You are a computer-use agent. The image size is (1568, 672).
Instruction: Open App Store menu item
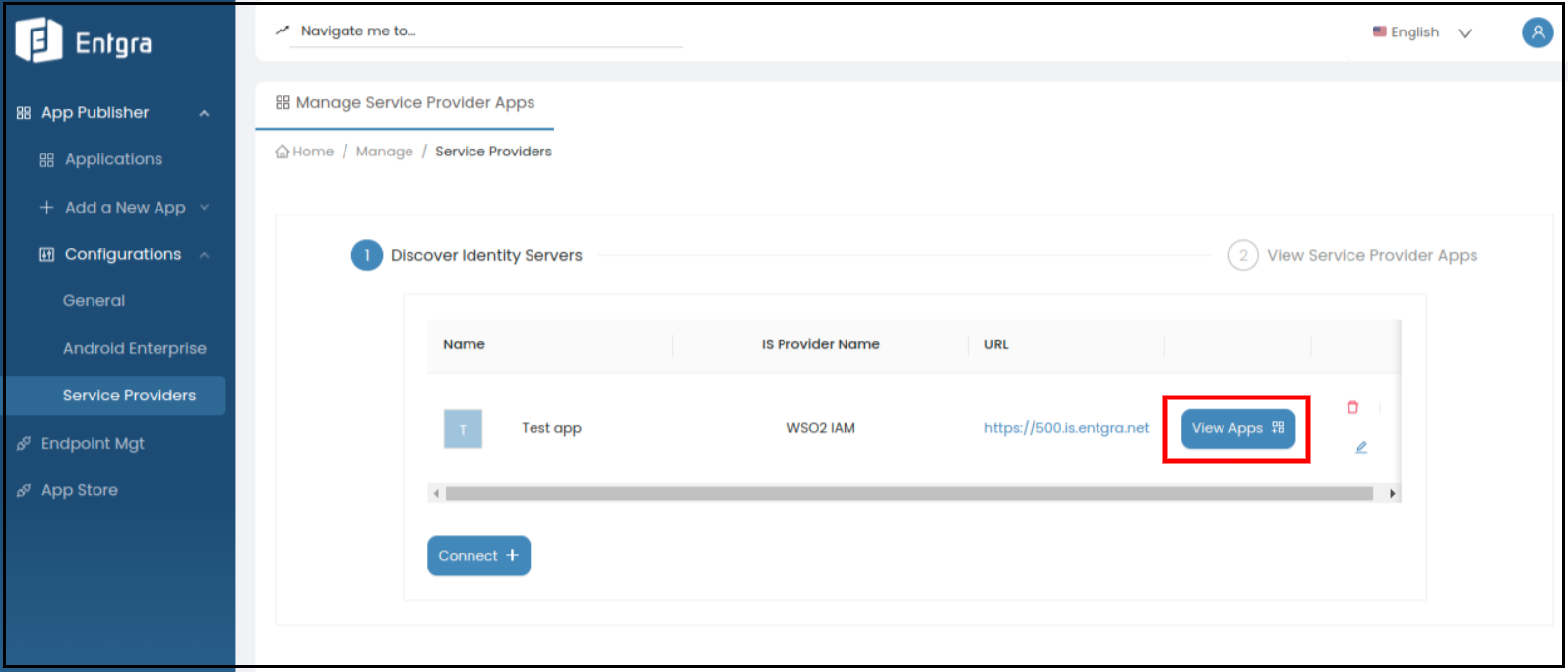click(x=80, y=490)
